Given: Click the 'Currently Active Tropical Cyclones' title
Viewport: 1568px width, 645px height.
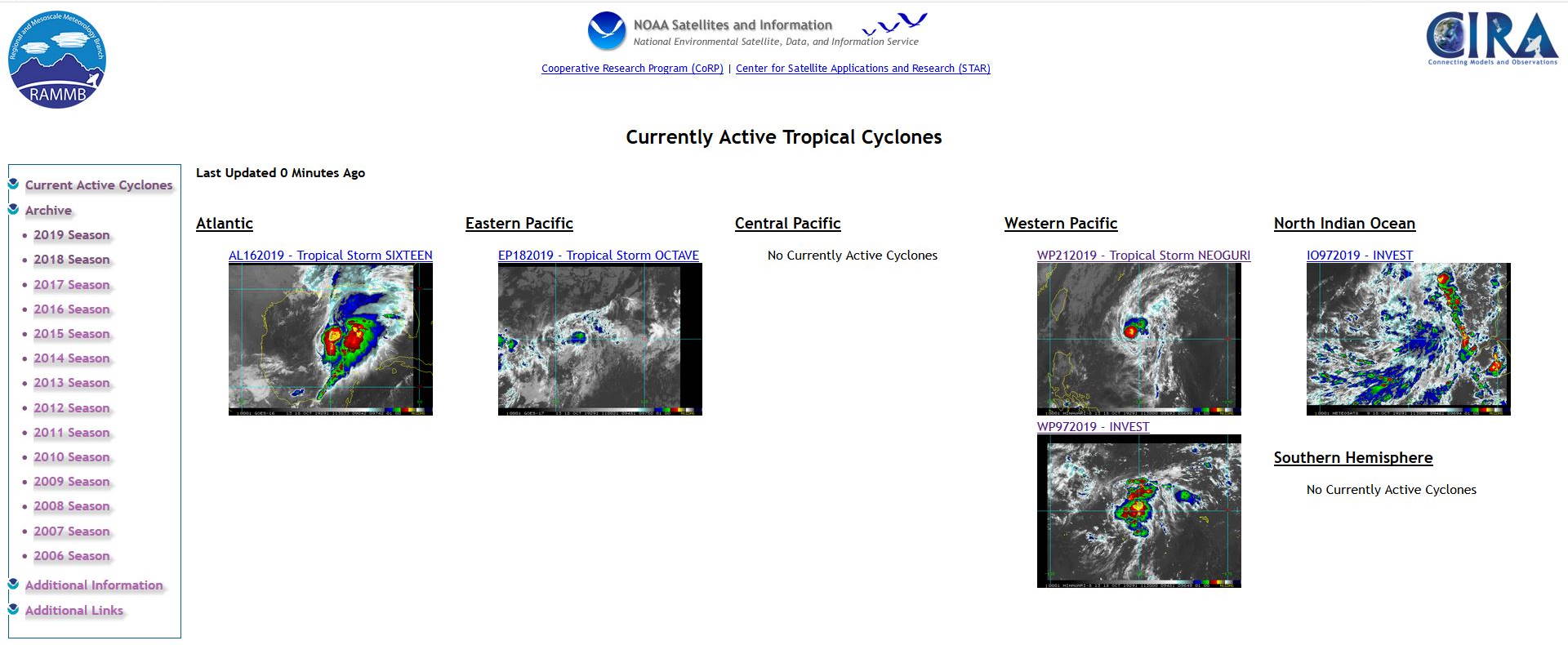Looking at the screenshot, I should coord(784,137).
